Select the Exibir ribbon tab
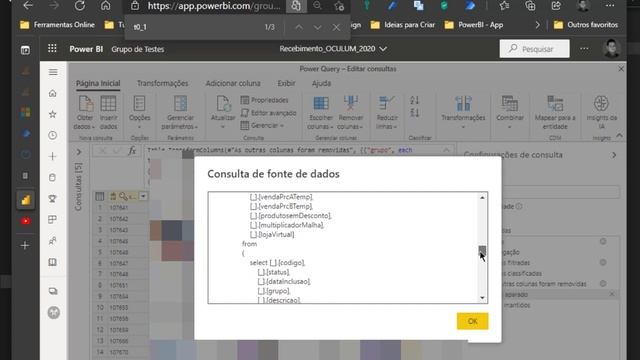Viewport: 640px width, 360px height. [x=286, y=83]
